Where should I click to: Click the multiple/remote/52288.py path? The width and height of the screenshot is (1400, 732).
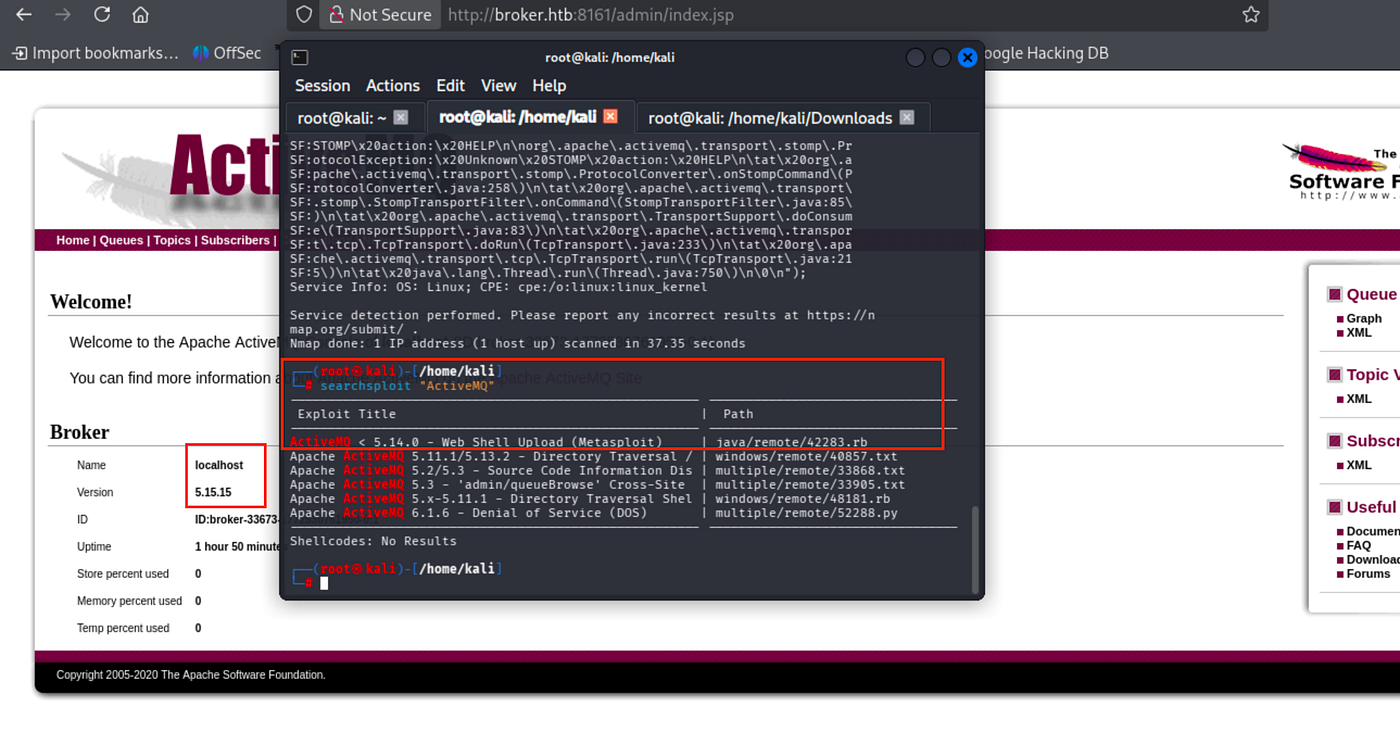pos(806,512)
